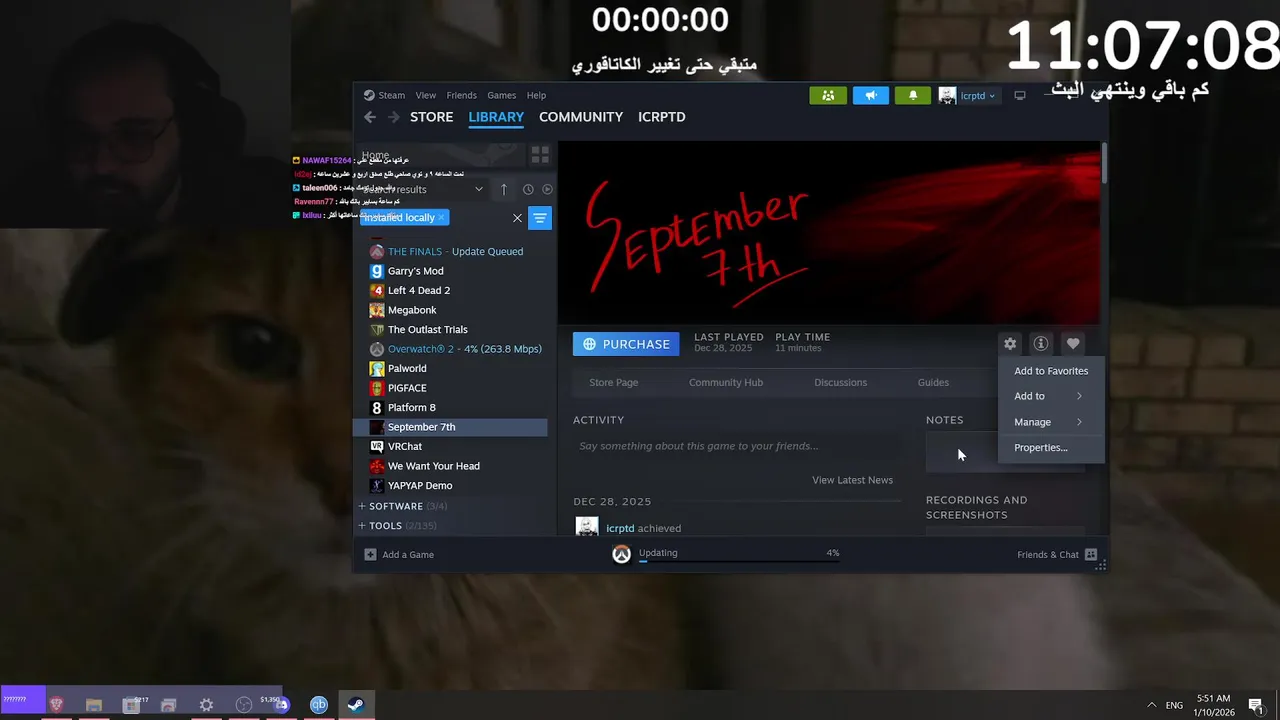Choose Properties... in context menu

pos(1051,448)
